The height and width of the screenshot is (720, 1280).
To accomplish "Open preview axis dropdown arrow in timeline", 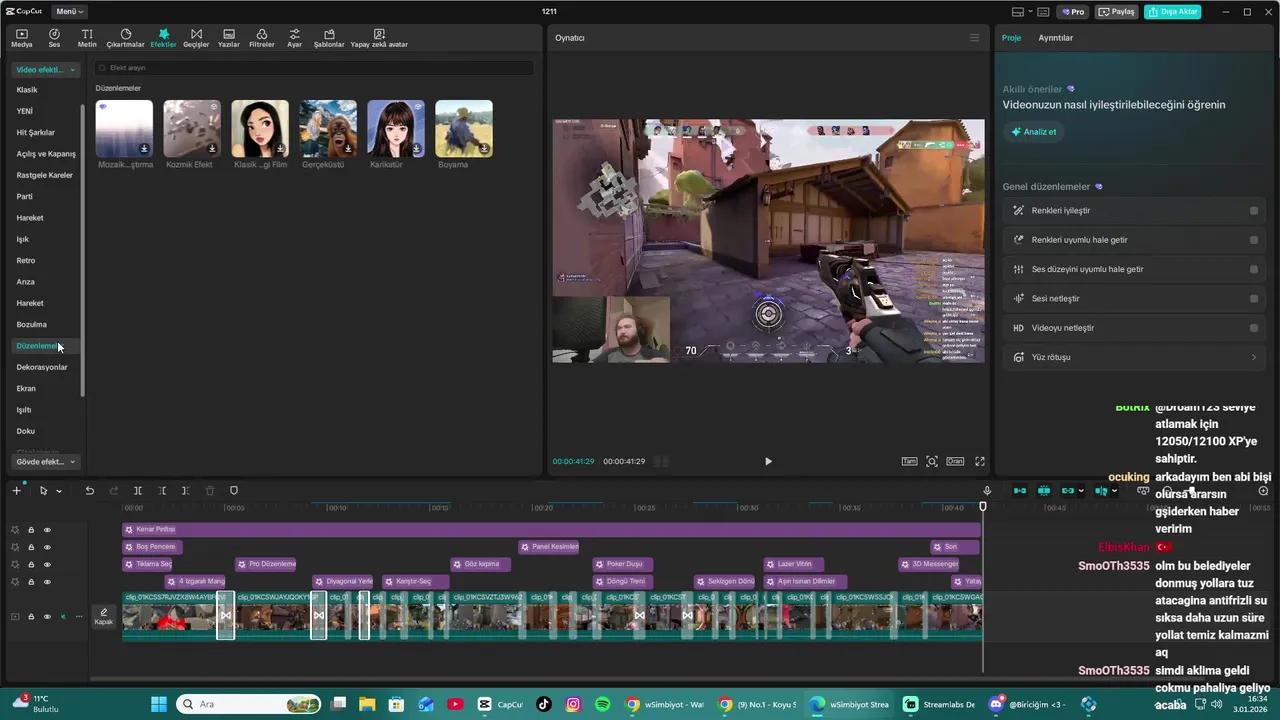I will tap(1116, 491).
